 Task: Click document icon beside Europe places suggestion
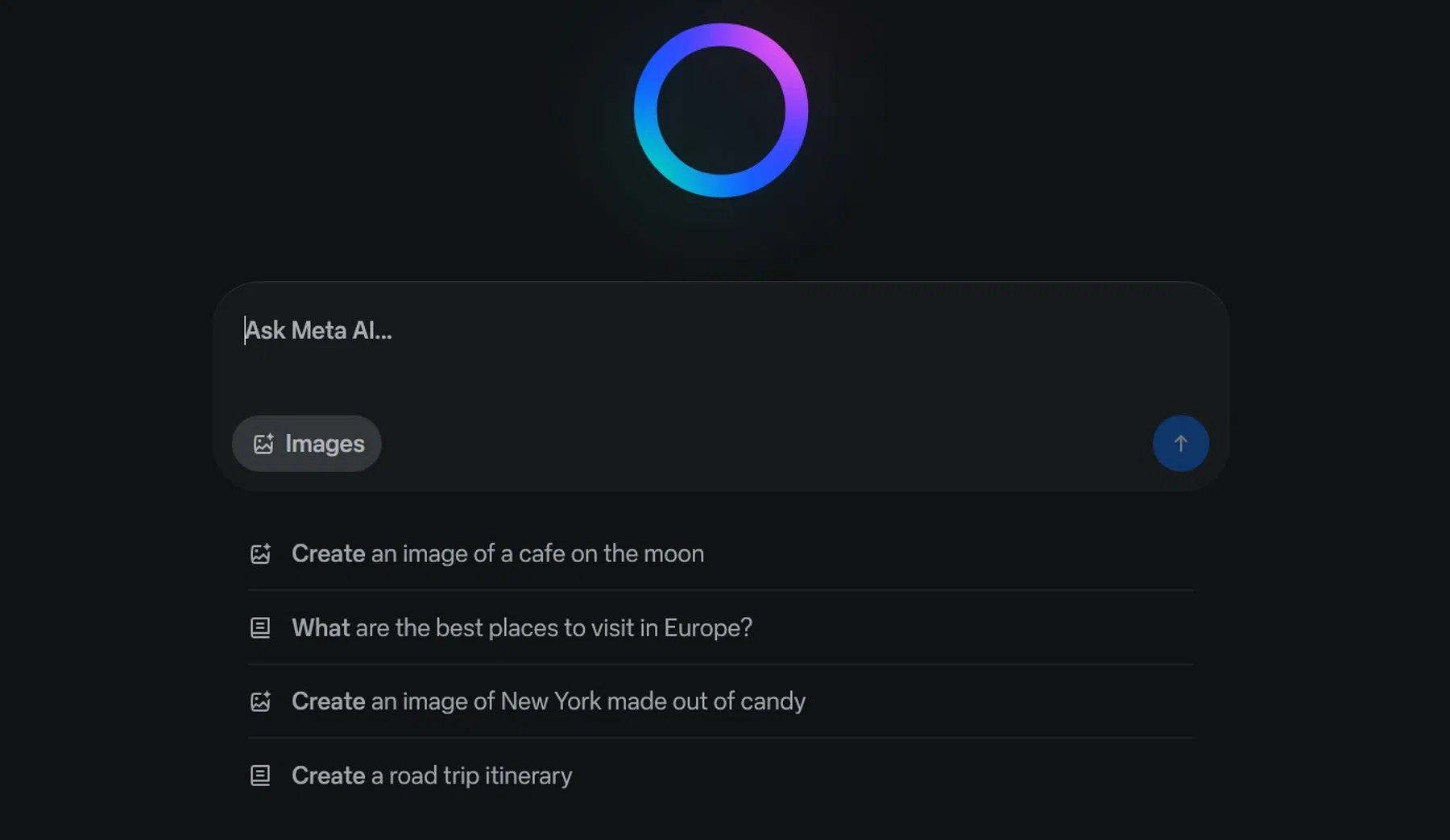click(260, 627)
